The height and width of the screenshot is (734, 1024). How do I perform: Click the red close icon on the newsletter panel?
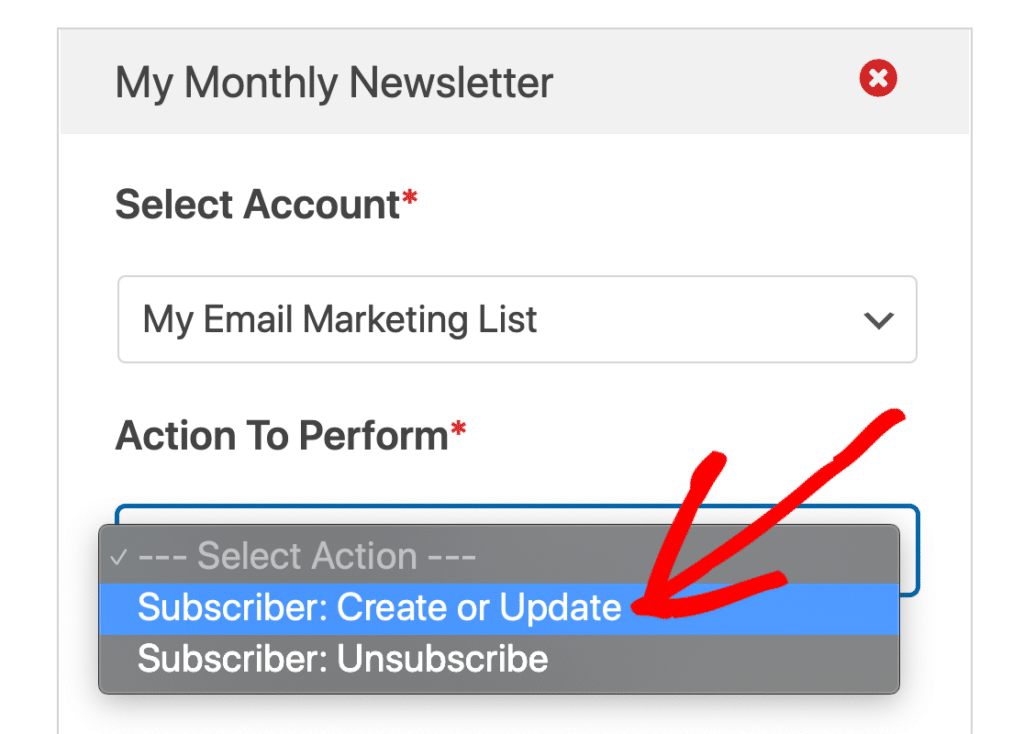[877, 78]
